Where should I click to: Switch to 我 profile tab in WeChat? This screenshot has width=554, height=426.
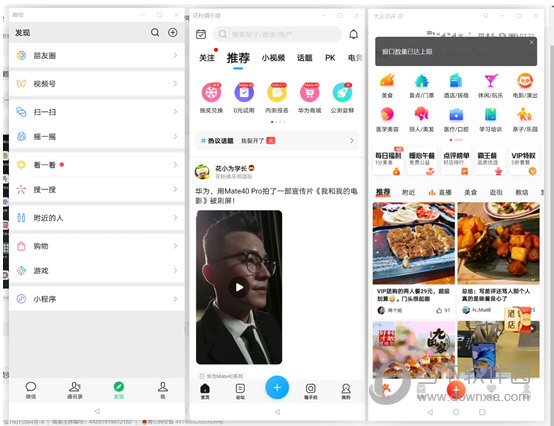163,390
